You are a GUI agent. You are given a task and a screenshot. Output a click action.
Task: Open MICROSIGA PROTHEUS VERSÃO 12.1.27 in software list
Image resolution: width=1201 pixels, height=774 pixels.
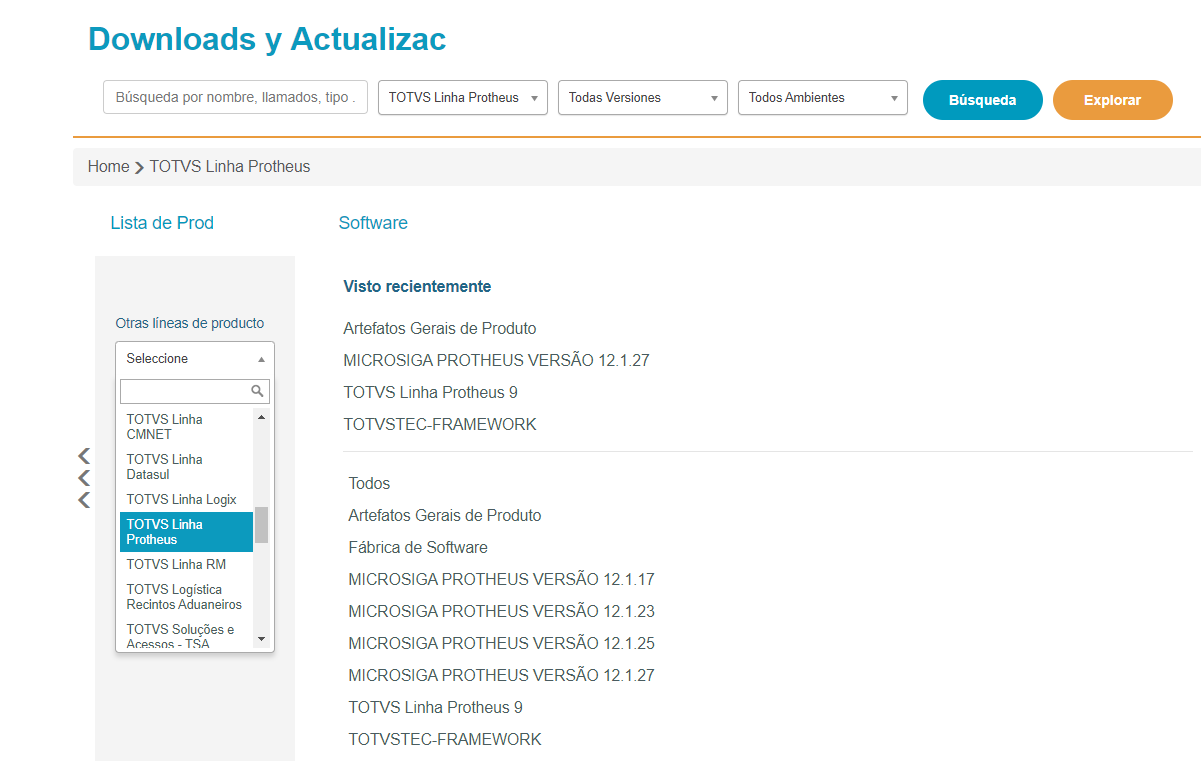pyautogui.click(x=501, y=675)
